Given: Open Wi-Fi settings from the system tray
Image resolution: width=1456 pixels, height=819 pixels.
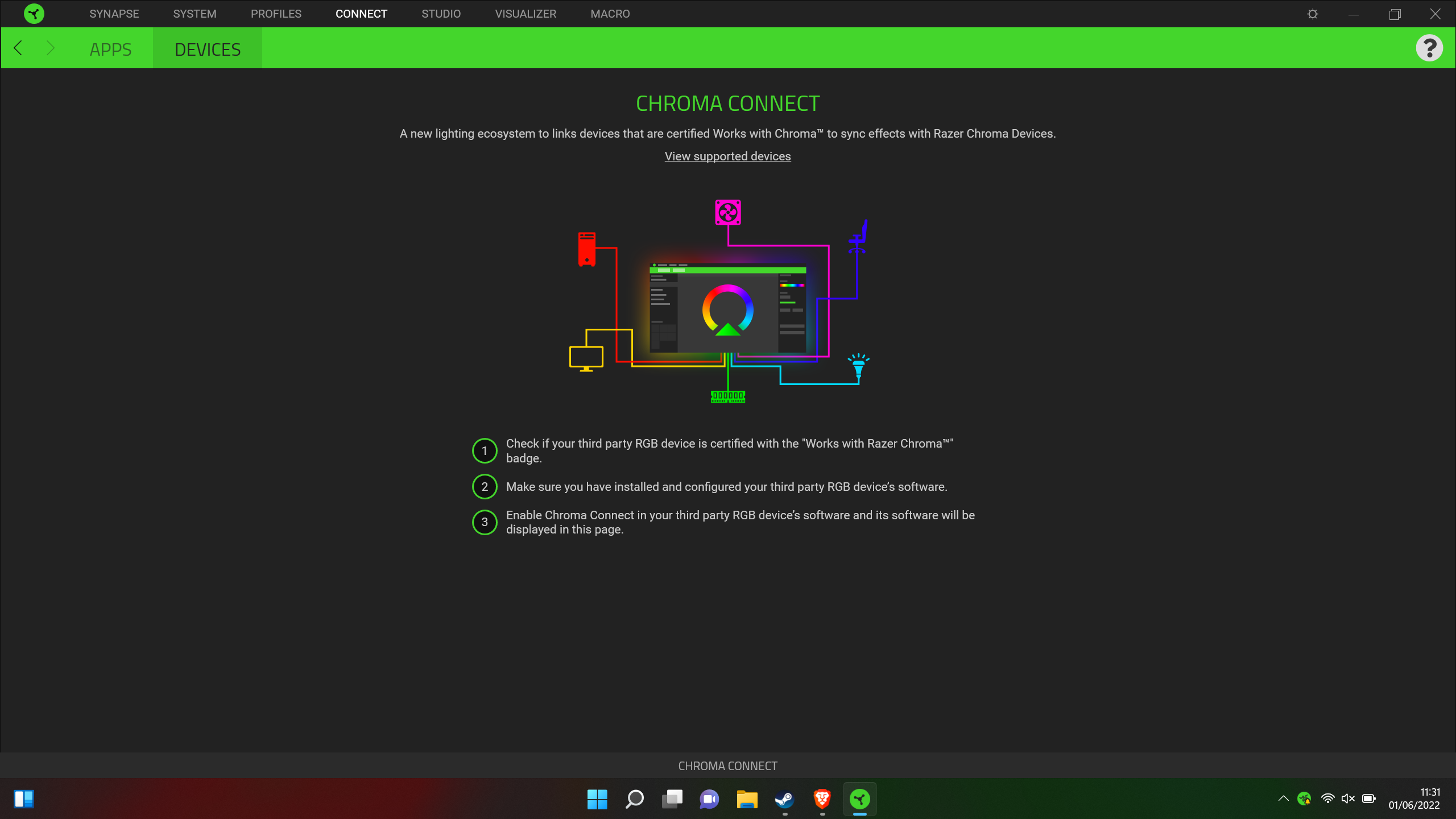Looking at the screenshot, I should tap(1327, 799).
